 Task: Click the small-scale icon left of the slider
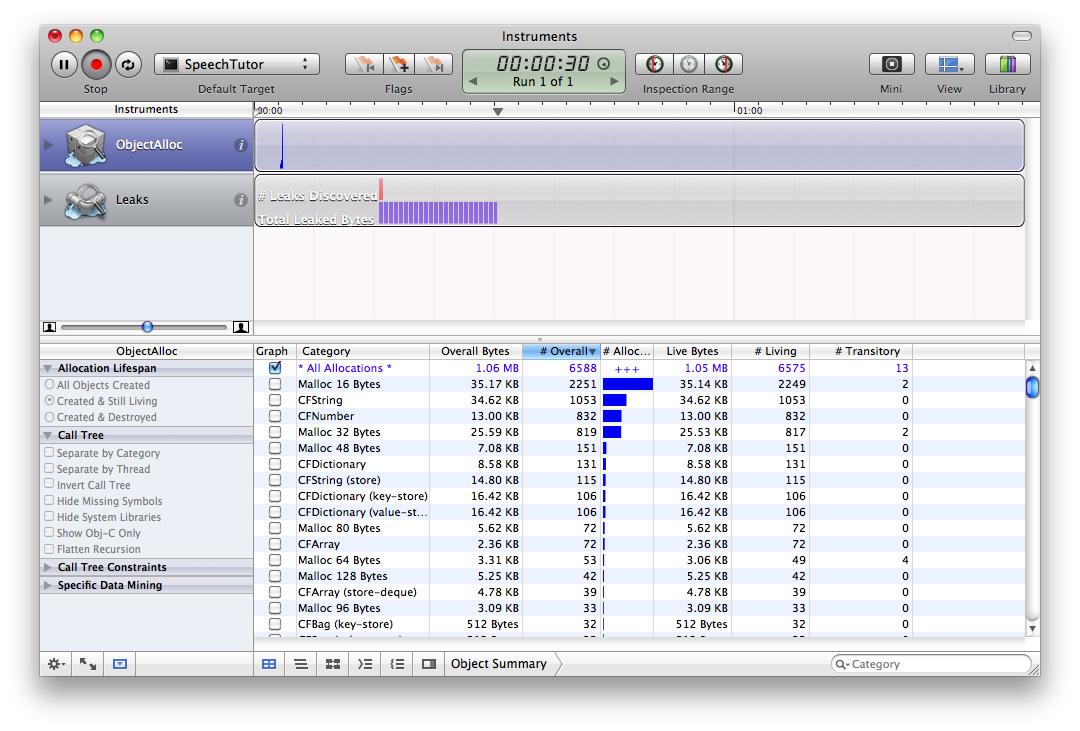point(50,327)
